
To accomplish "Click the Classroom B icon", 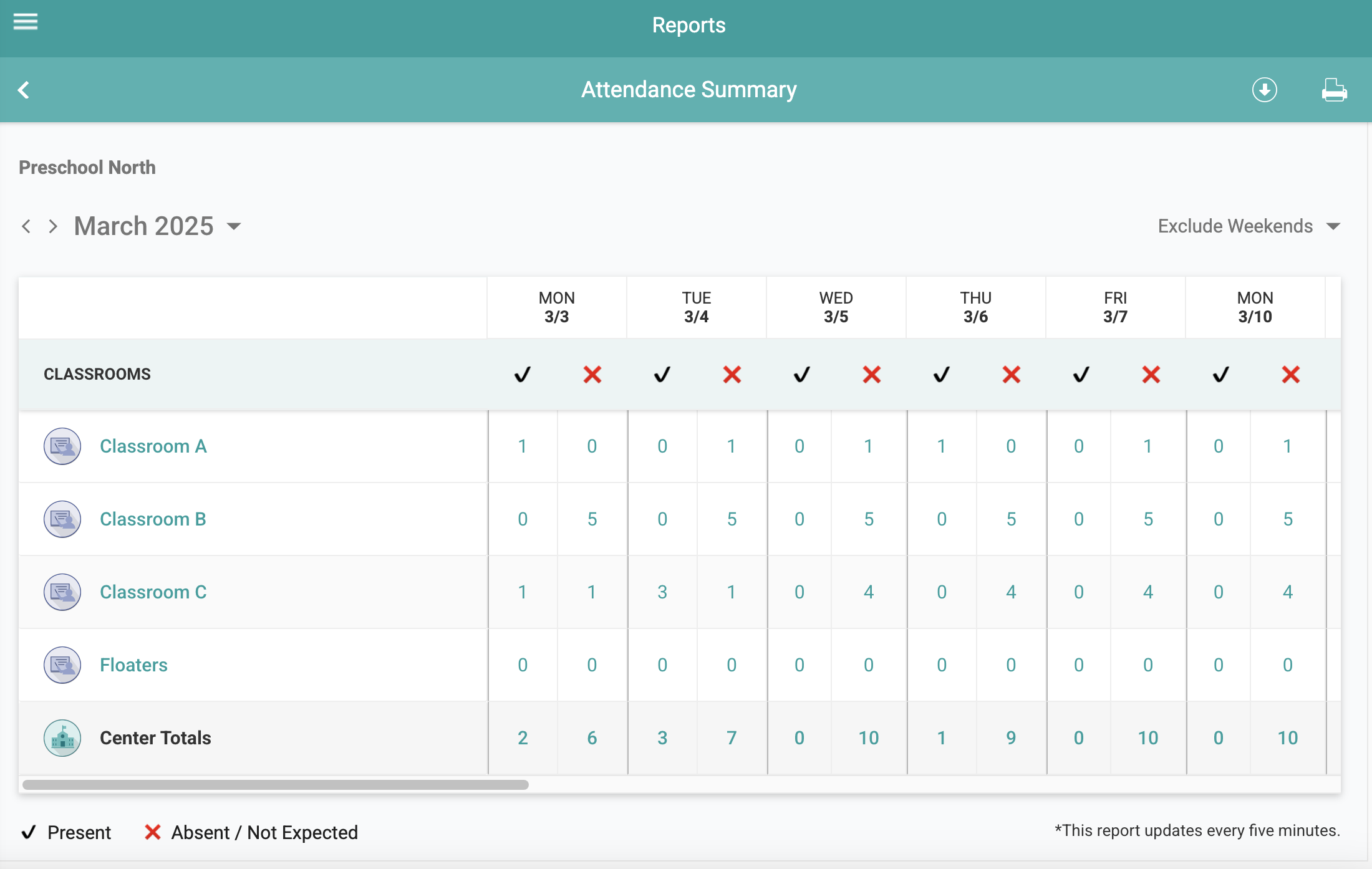I will click(62, 519).
